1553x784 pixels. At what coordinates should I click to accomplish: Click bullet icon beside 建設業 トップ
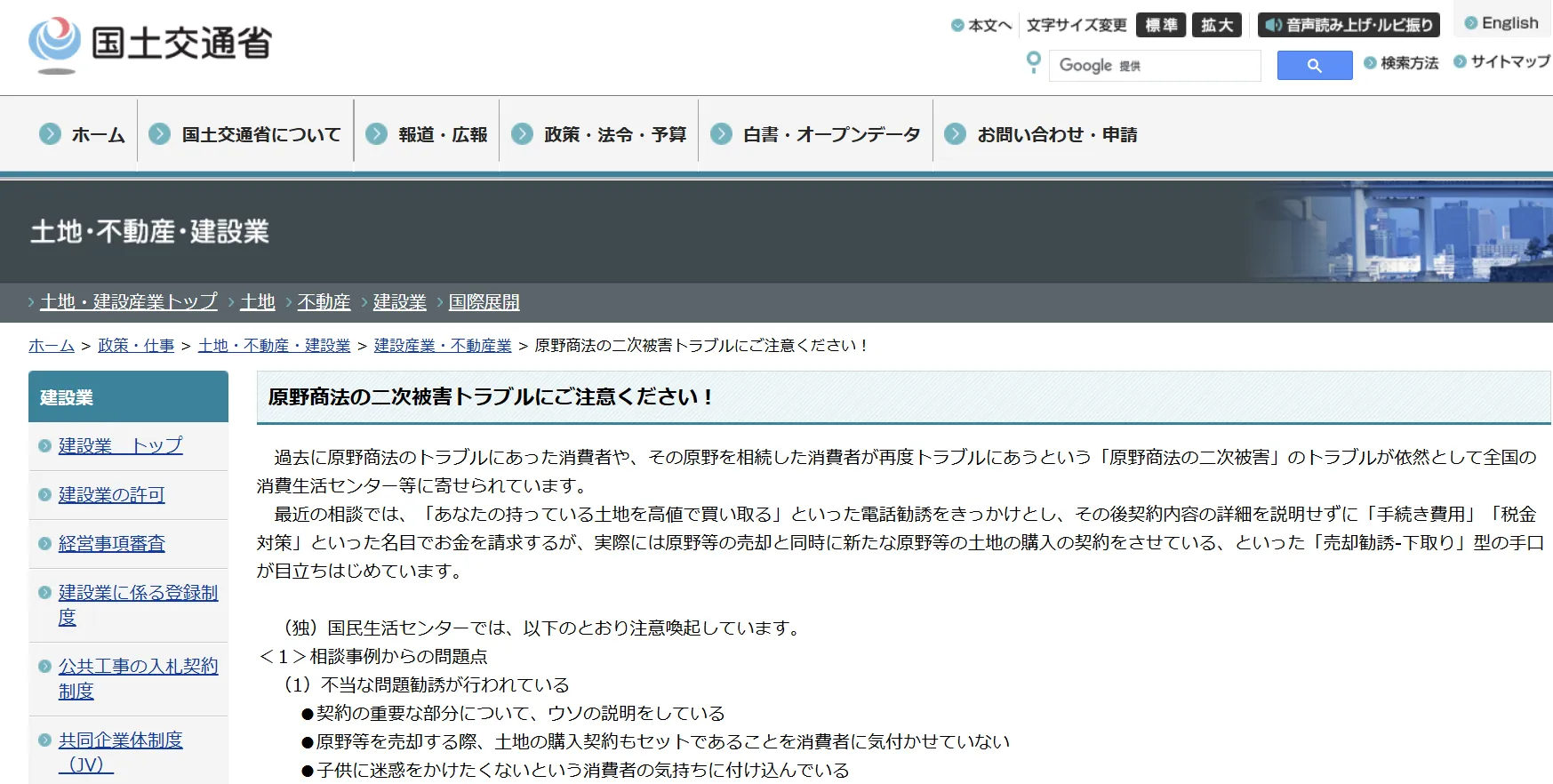coord(44,446)
